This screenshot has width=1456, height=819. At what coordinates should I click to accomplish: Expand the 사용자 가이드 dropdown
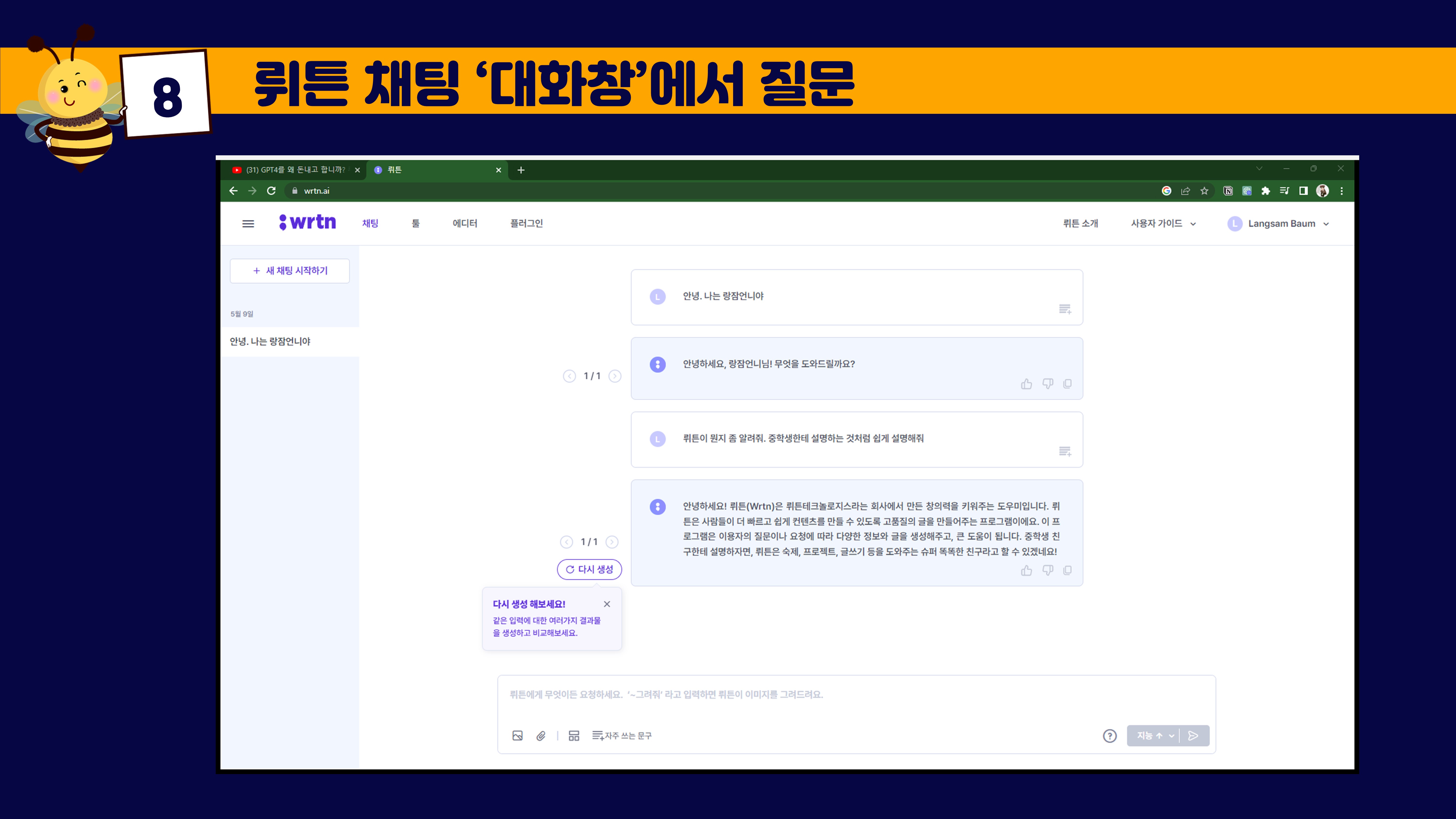click(x=1163, y=223)
